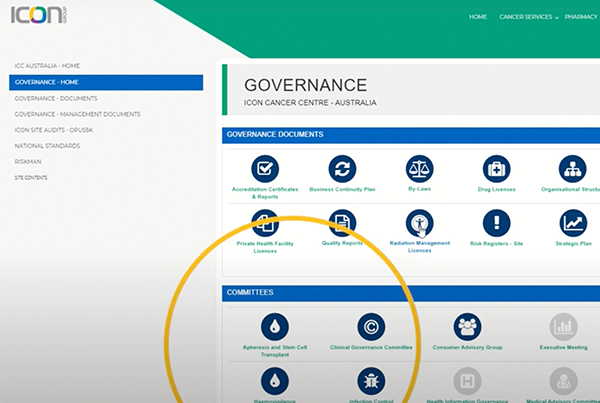Open the Quality Reports document icon
This screenshot has width=600, height=403.
(342, 223)
